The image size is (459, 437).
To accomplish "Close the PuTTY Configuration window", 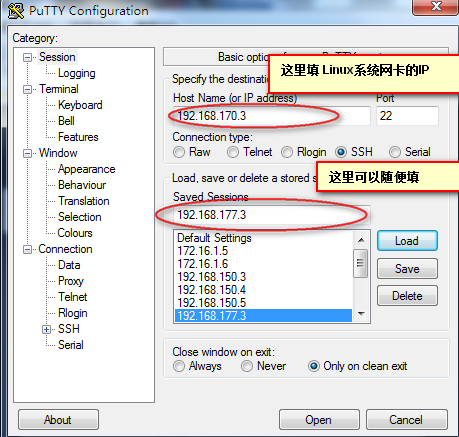I will [435, 7].
